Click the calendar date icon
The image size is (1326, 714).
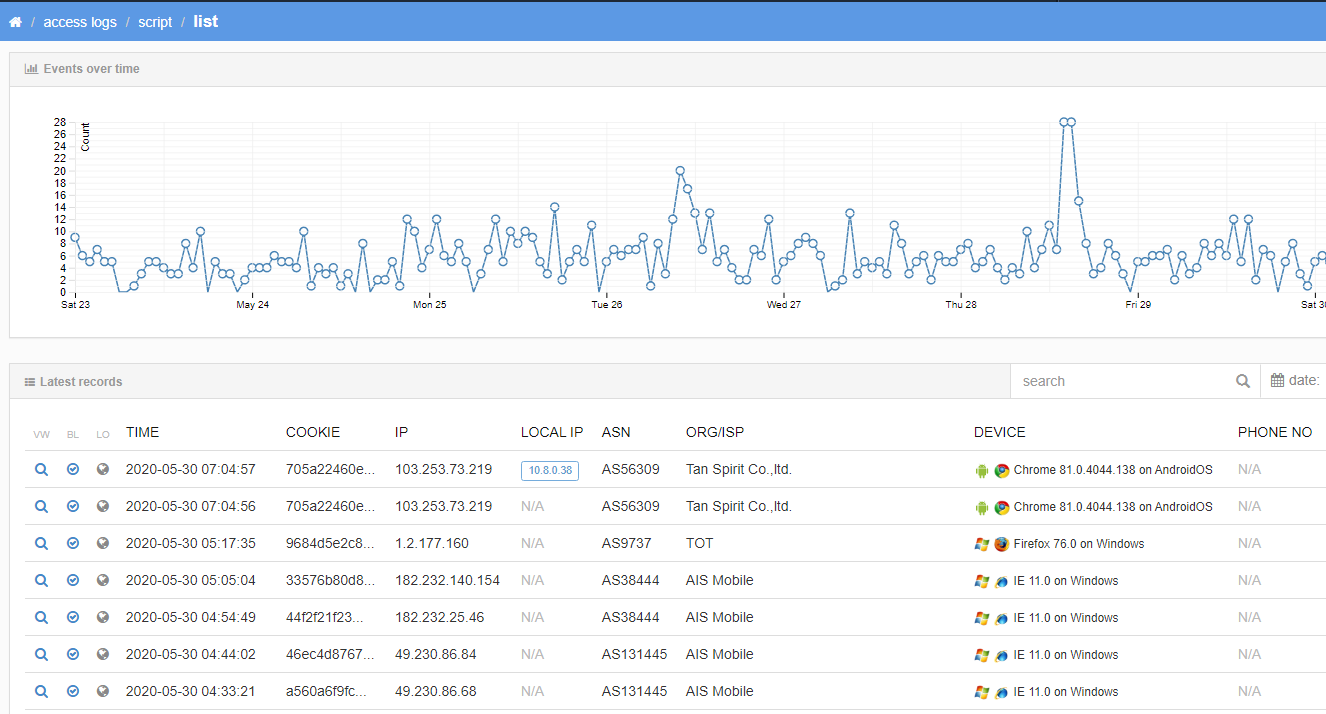1277,381
